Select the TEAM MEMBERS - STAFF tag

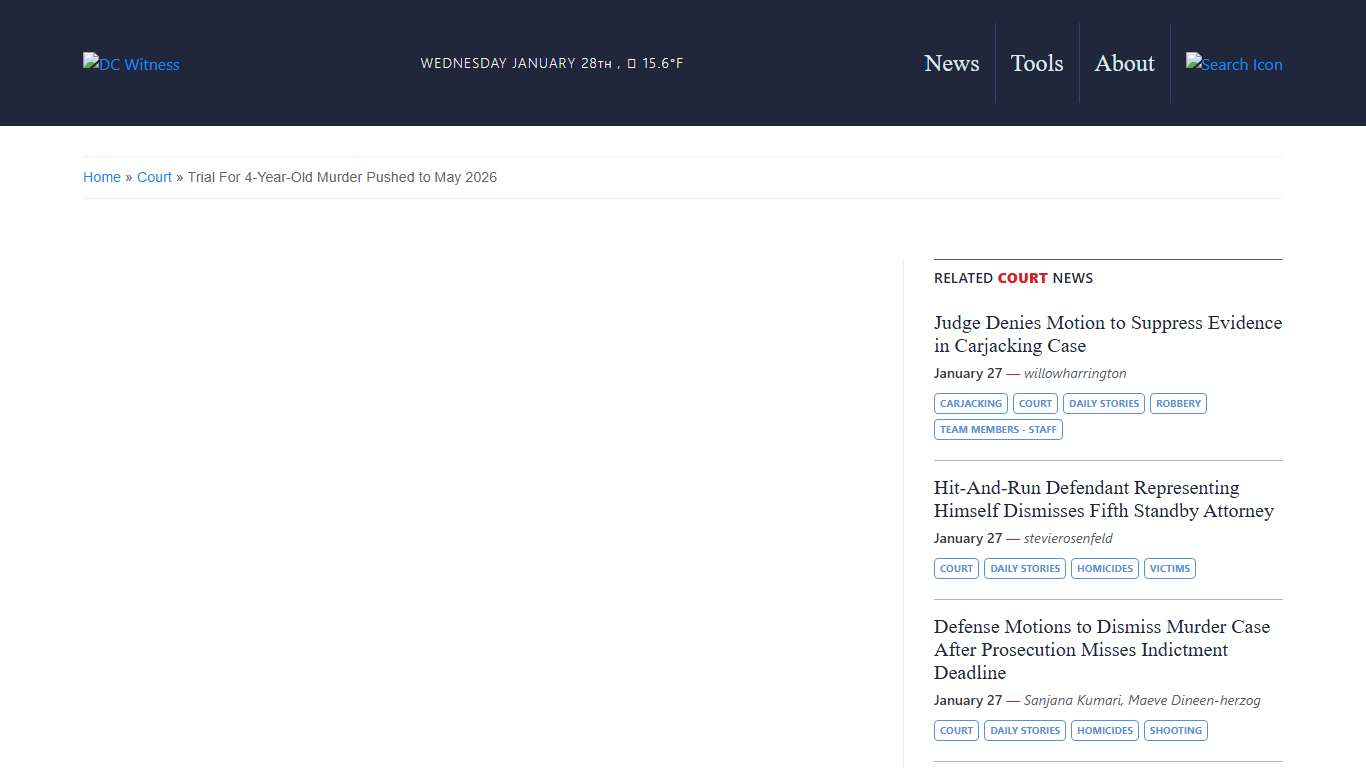click(x=998, y=430)
